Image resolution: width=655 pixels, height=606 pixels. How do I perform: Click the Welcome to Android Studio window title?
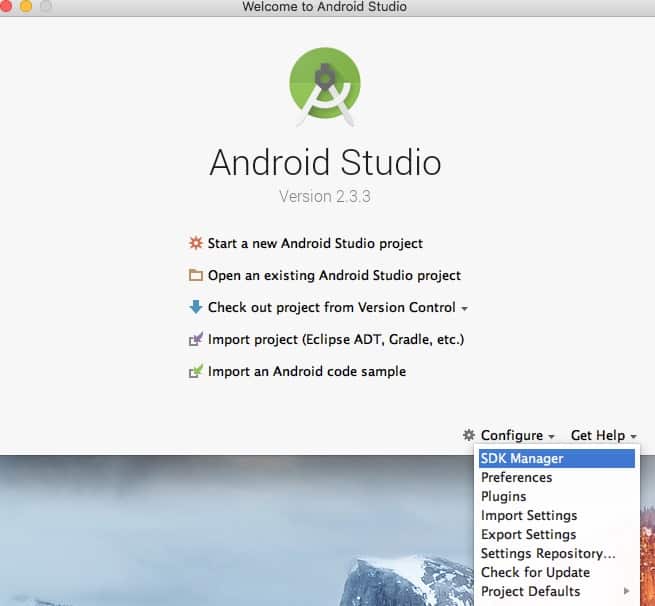pos(325,6)
